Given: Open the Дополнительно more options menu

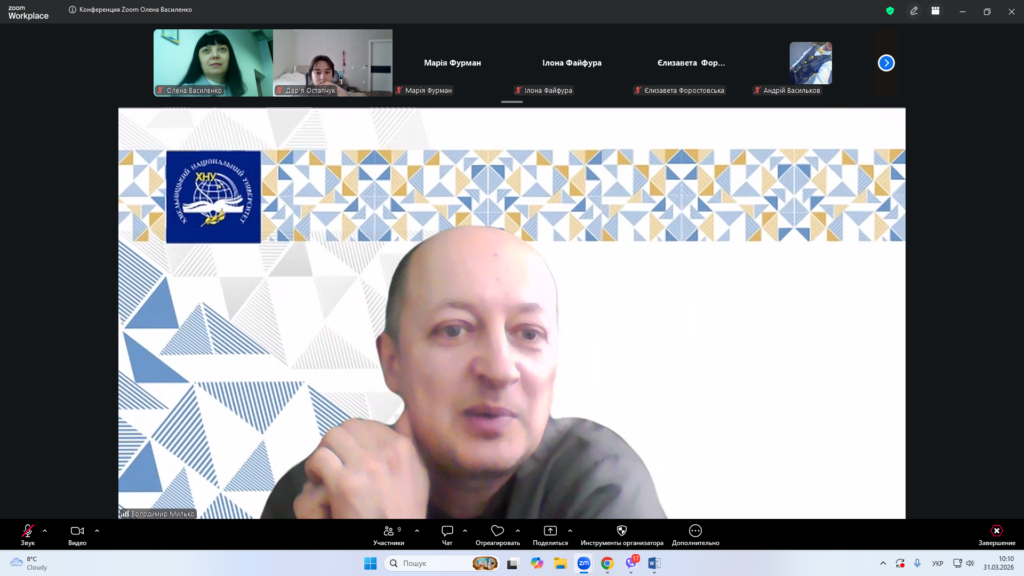Looking at the screenshot, I should tap(695, 531).
